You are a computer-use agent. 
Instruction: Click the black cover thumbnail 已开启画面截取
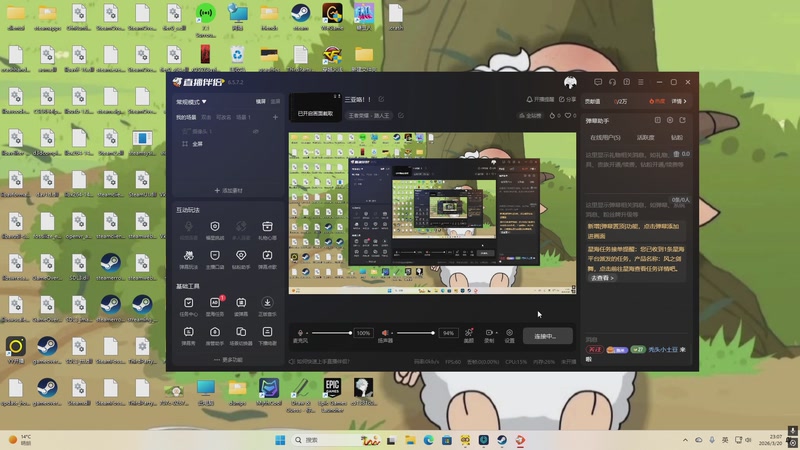tap(315, 108)
